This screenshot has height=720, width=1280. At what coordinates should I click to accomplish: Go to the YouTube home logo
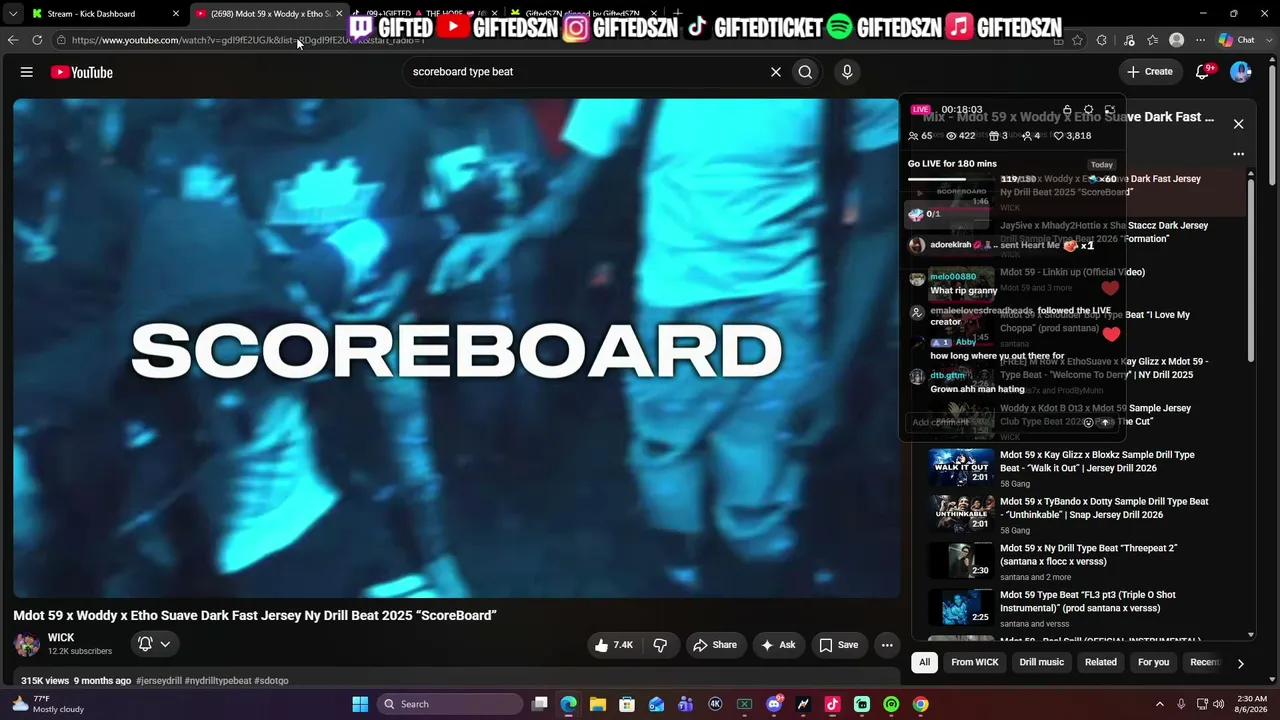click(82, 72)
